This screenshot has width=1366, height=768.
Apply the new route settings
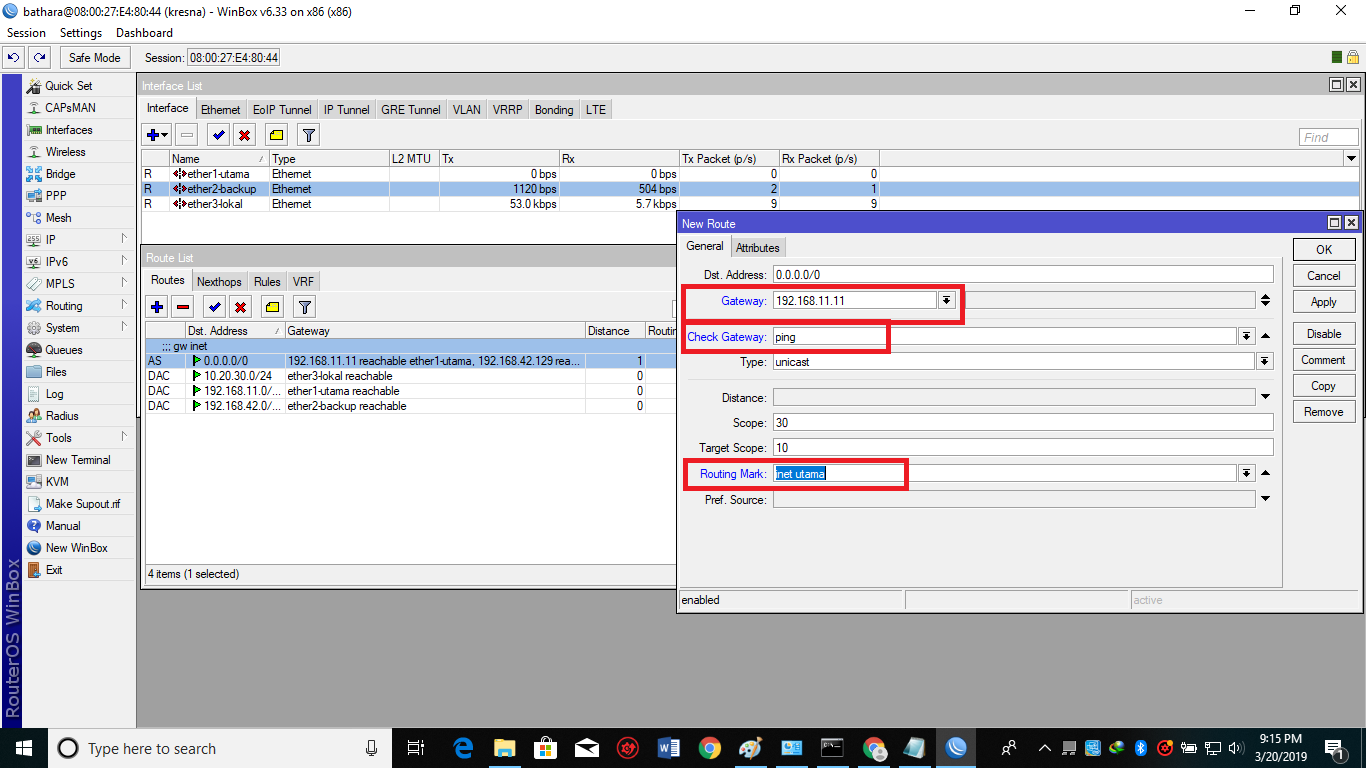1323,301
